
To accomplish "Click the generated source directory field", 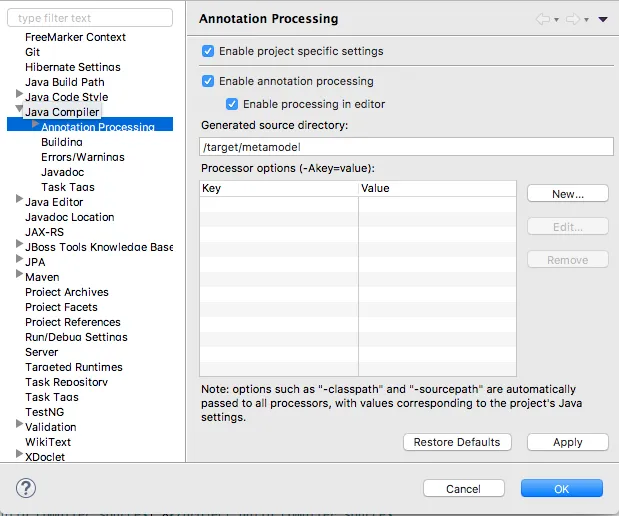I will [x=406, y=147].
